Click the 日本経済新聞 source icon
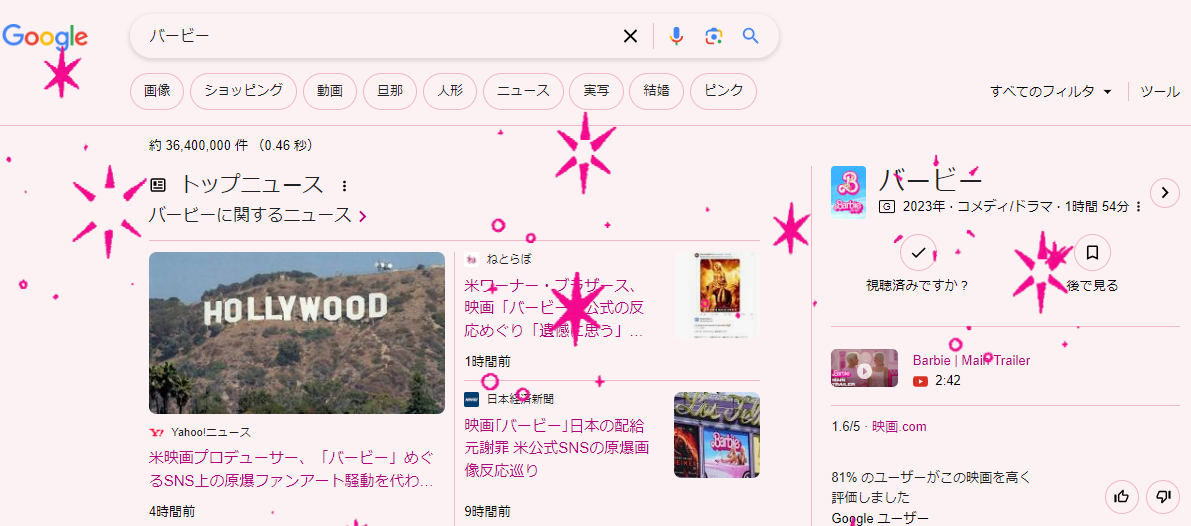 pos(471,398)
